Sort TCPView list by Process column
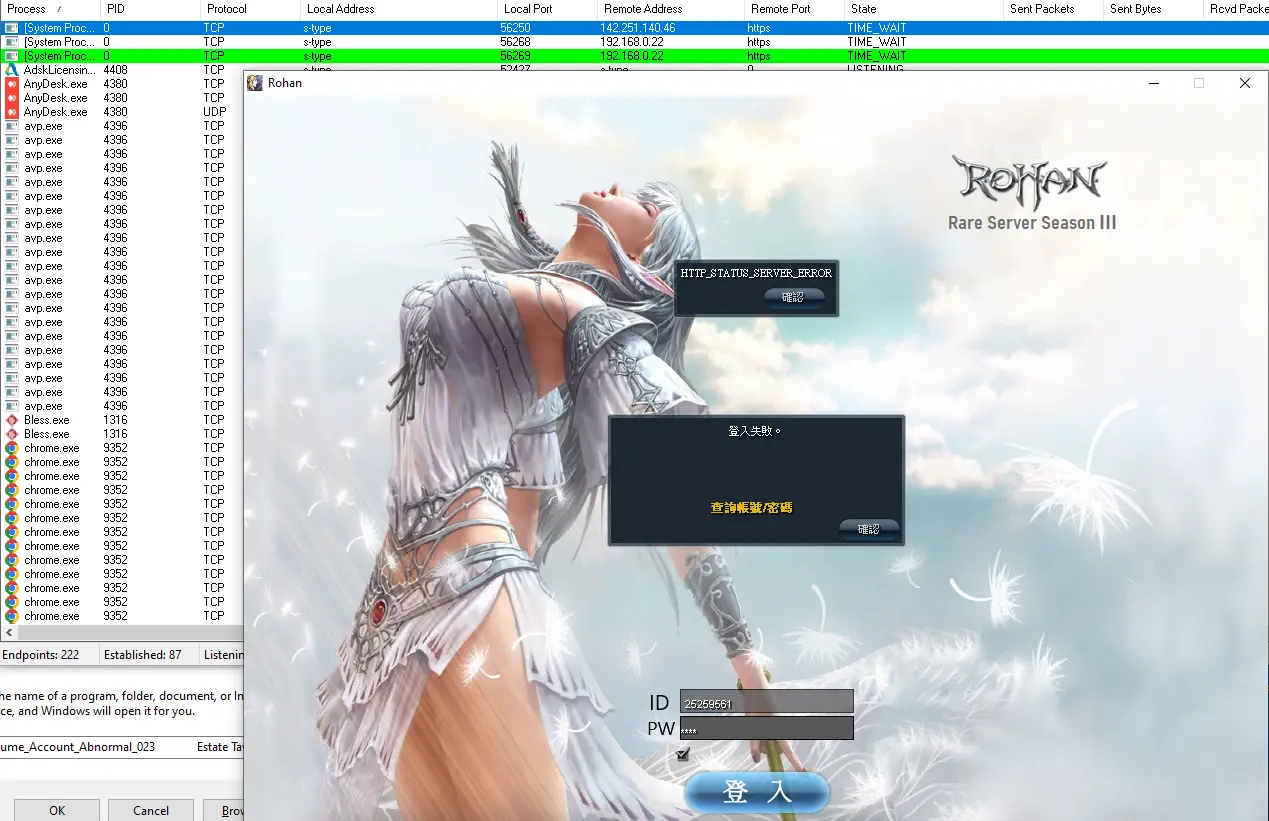Viewport: 1269px width, 821px height. click(x=50, y=9)
